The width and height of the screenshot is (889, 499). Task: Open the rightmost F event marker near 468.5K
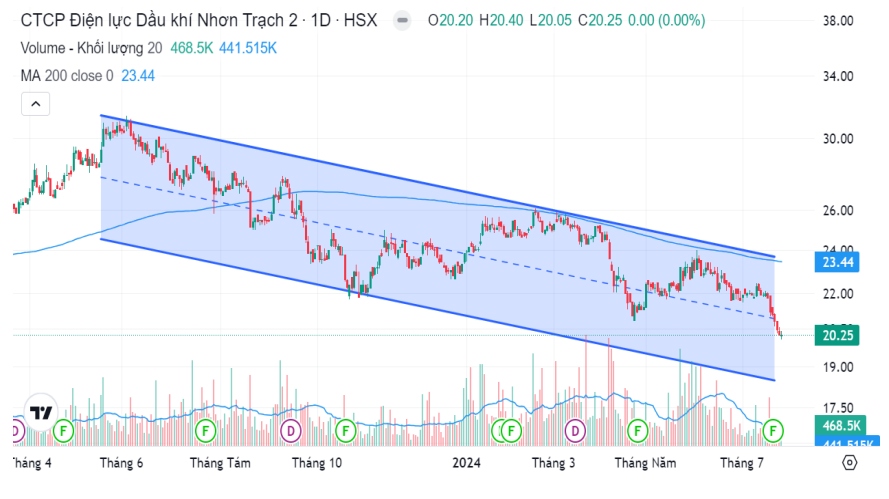point(772,431)
